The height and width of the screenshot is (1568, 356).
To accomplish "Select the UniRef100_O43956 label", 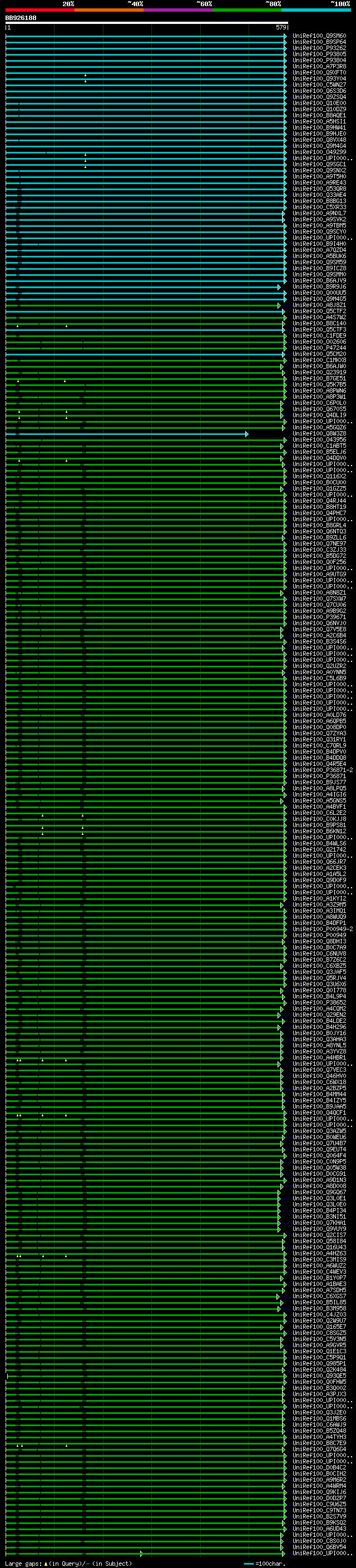I will (319, 439).
